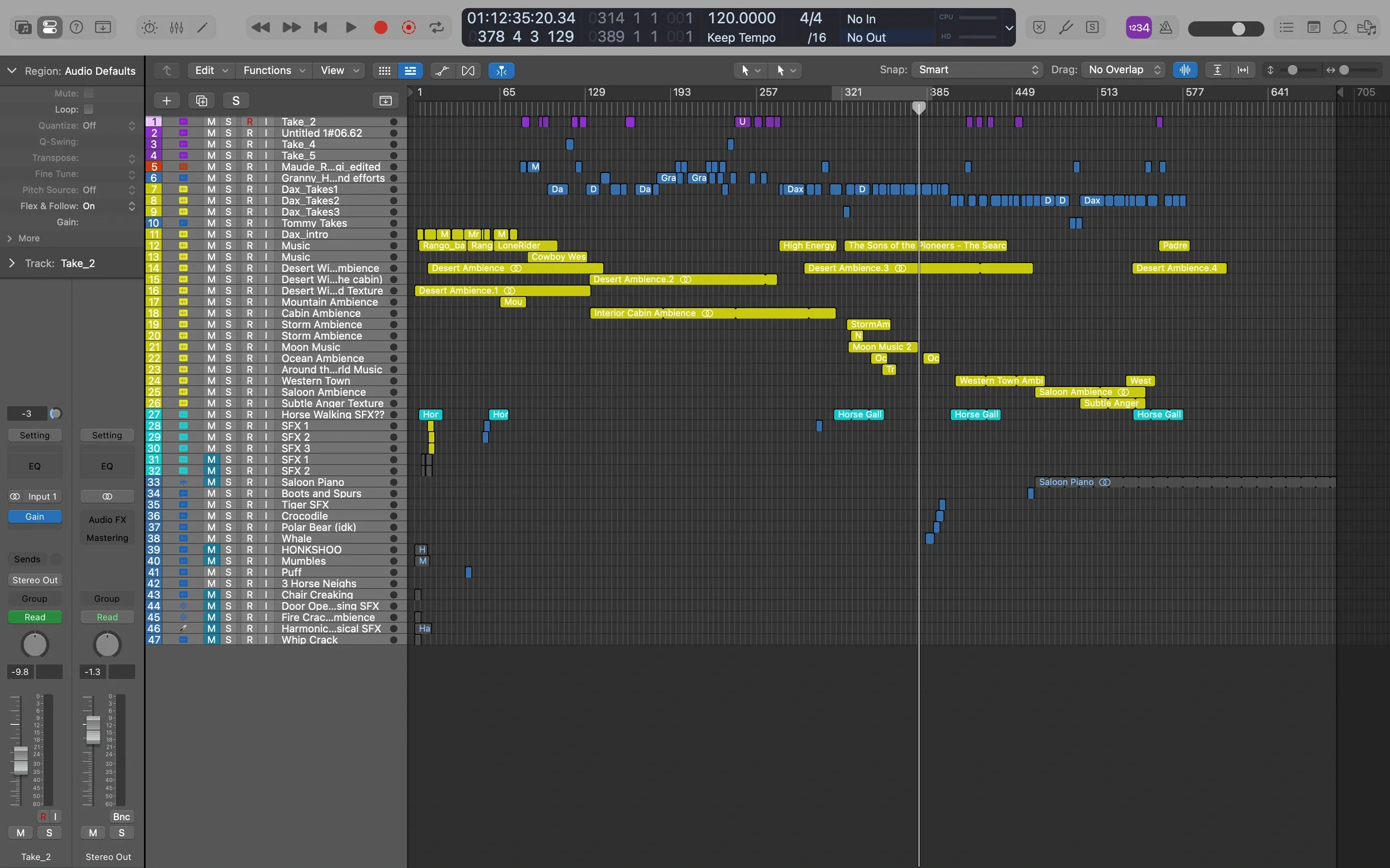Mute the Saloon Piano track

pos(211,482)
